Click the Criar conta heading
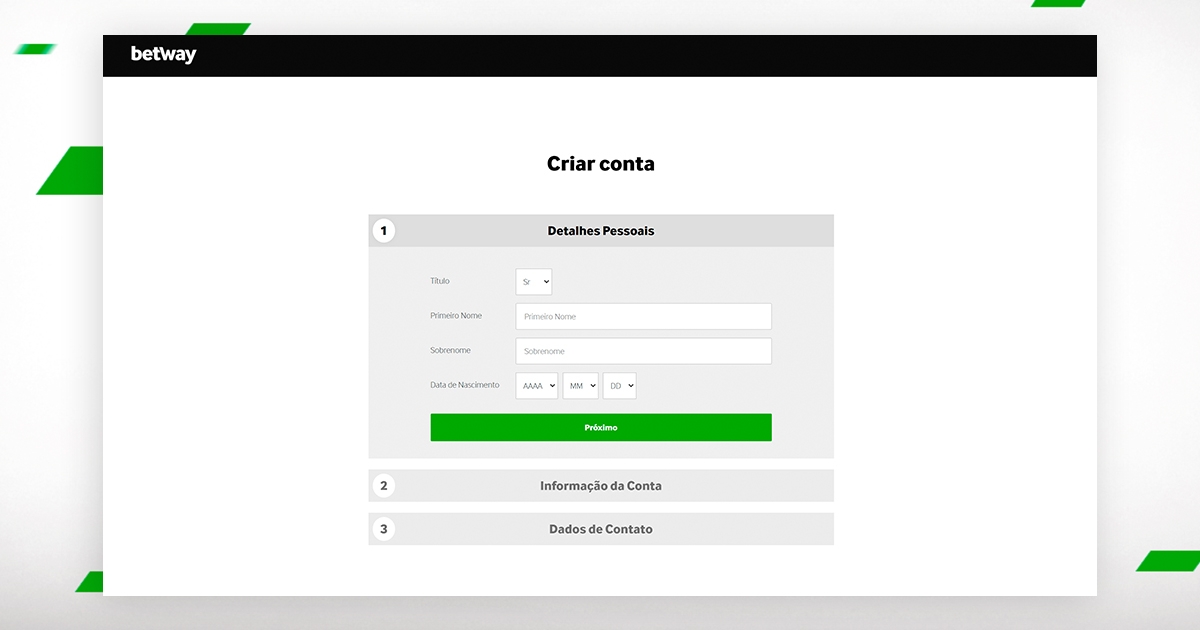Image resolution: width=1200 pixels, height=630 pixels. [600, 163]
